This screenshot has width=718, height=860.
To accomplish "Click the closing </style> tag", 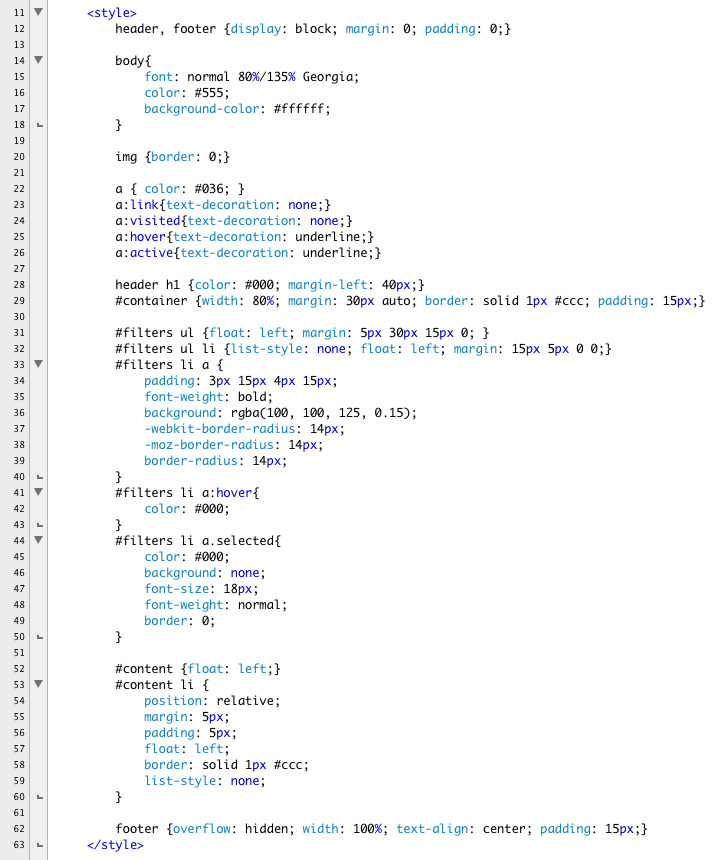I will coord(115,845).
